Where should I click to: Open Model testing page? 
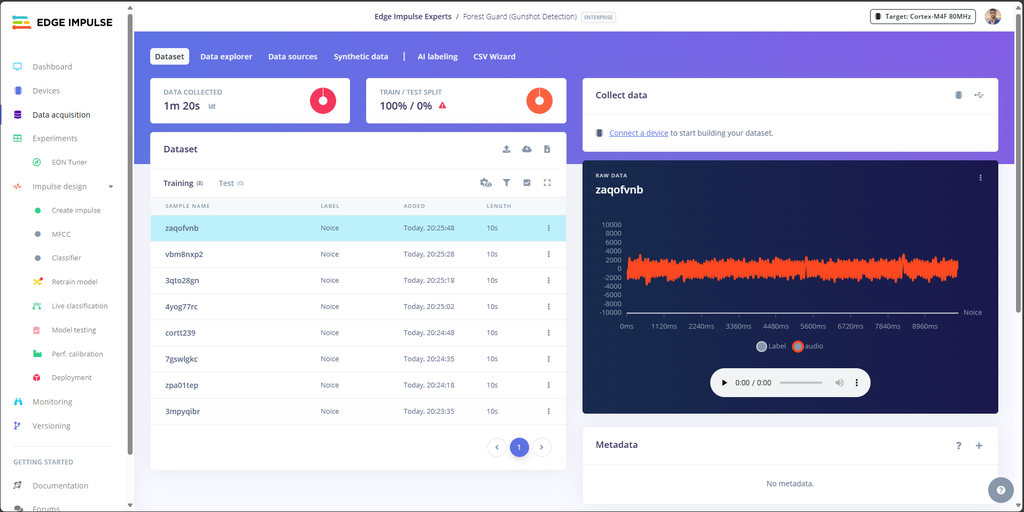(x=74, y=330)
